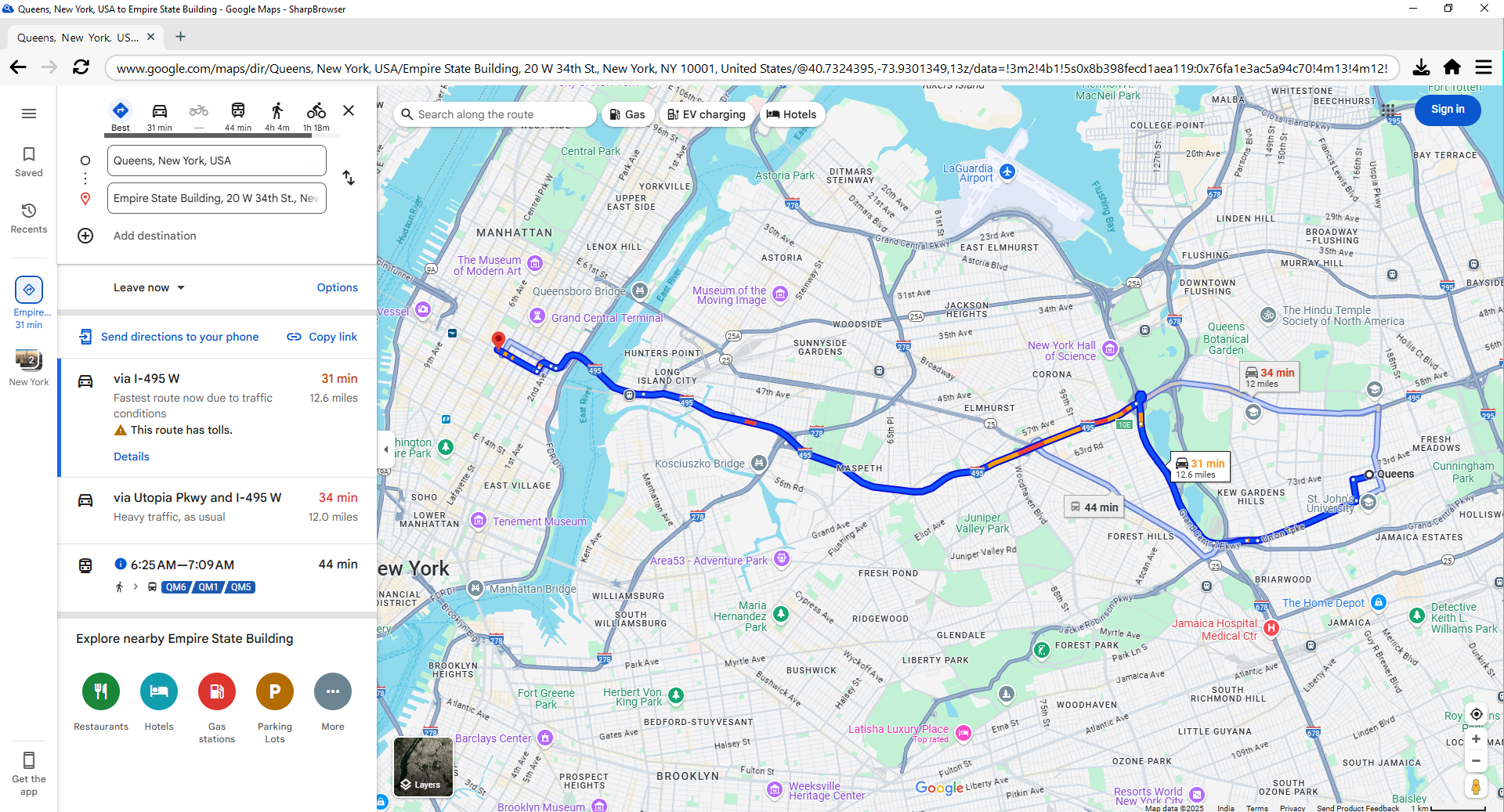The width and height of the screenshot is (1504, 812).
Task: Click the 34 min alternate route label
Action: point(1270,377)
